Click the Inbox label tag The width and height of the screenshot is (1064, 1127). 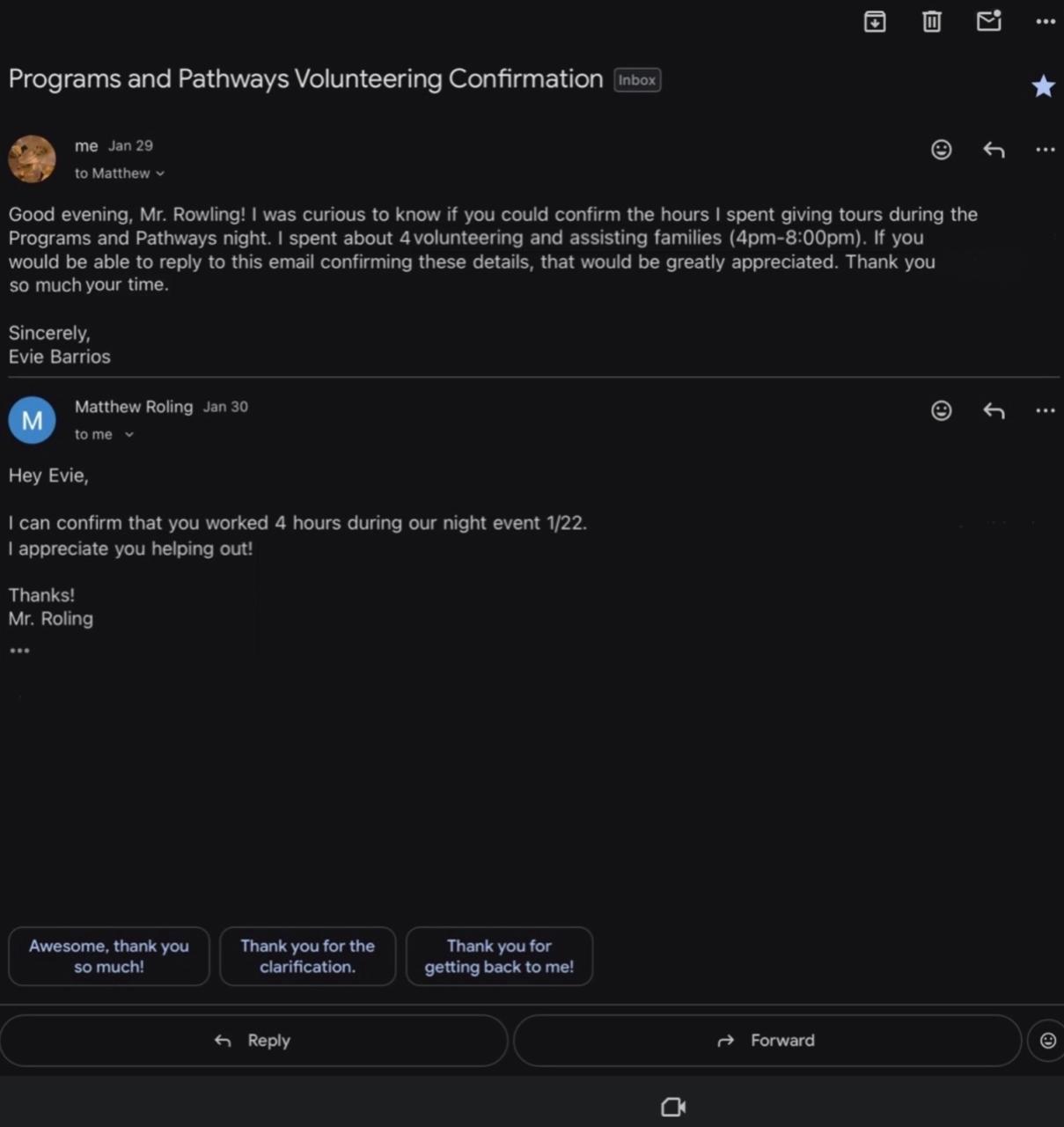coord(636,80)
